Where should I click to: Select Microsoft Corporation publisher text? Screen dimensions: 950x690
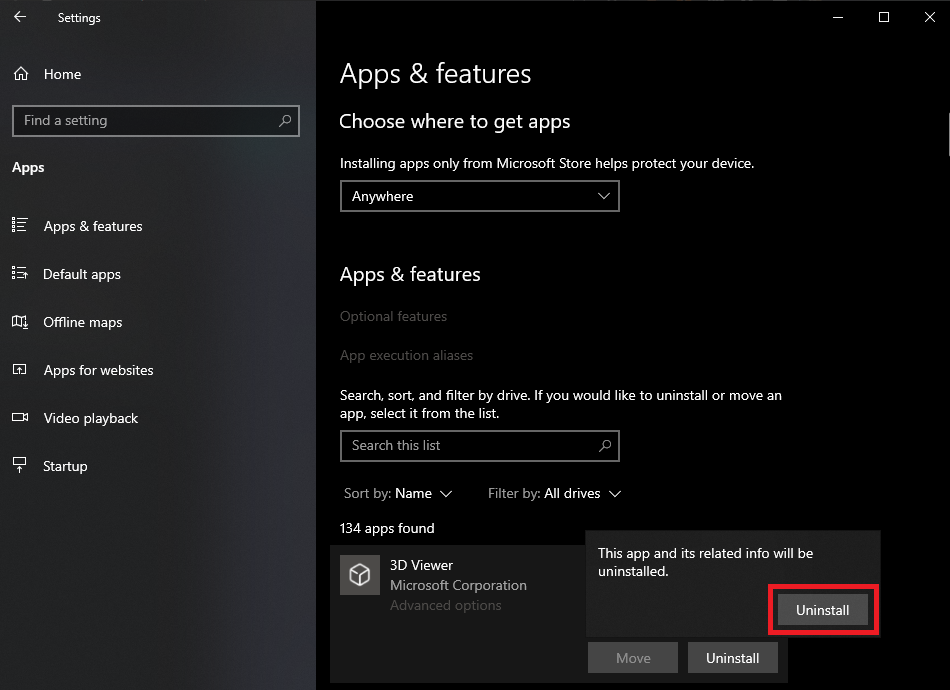(x=458, y=585)
